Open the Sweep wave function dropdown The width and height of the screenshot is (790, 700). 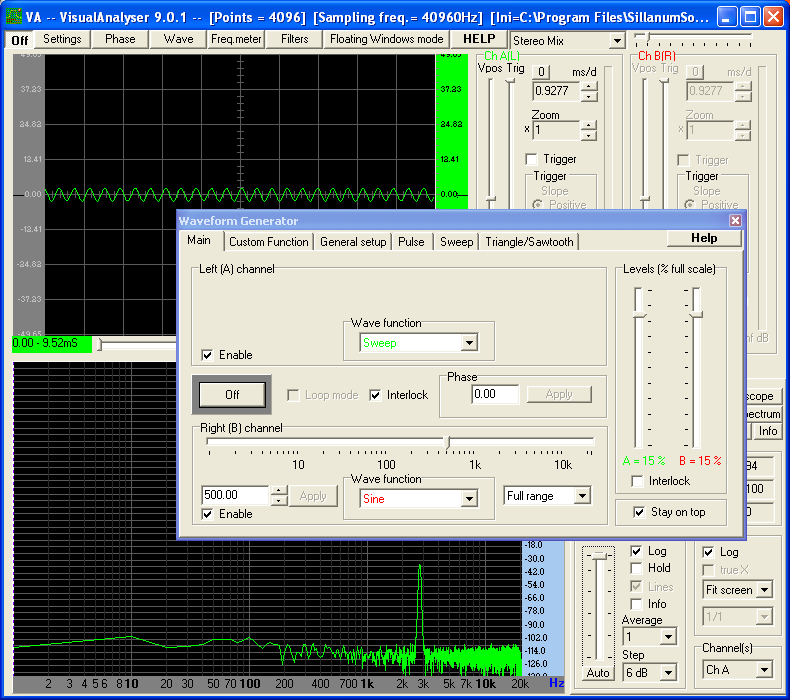click(469, 343)
